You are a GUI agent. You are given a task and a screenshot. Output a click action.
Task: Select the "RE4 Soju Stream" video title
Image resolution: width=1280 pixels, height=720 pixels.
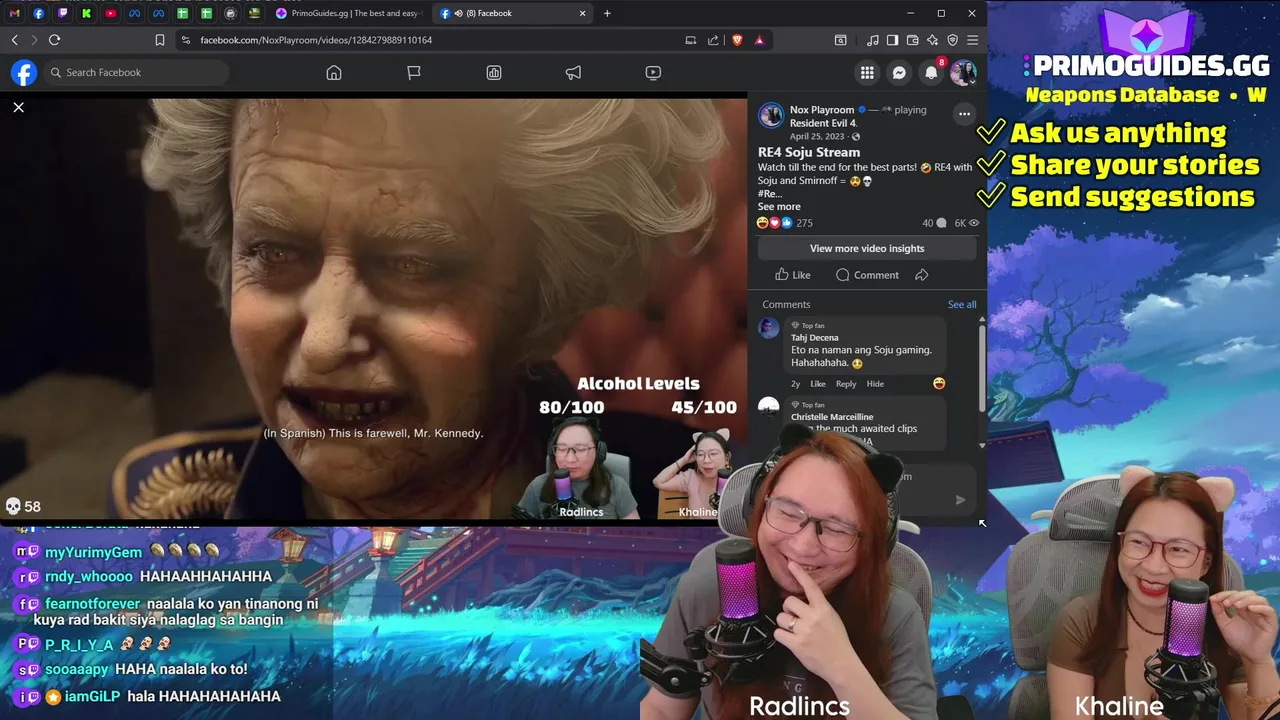(809, 152)
